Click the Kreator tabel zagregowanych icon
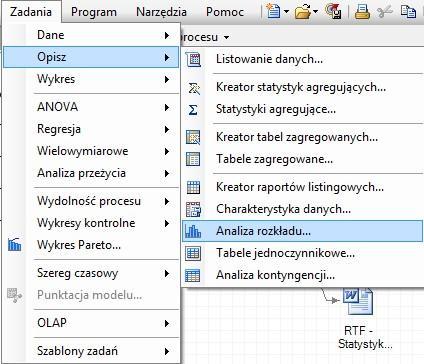The image size is (424, 364). coord(193,137)
